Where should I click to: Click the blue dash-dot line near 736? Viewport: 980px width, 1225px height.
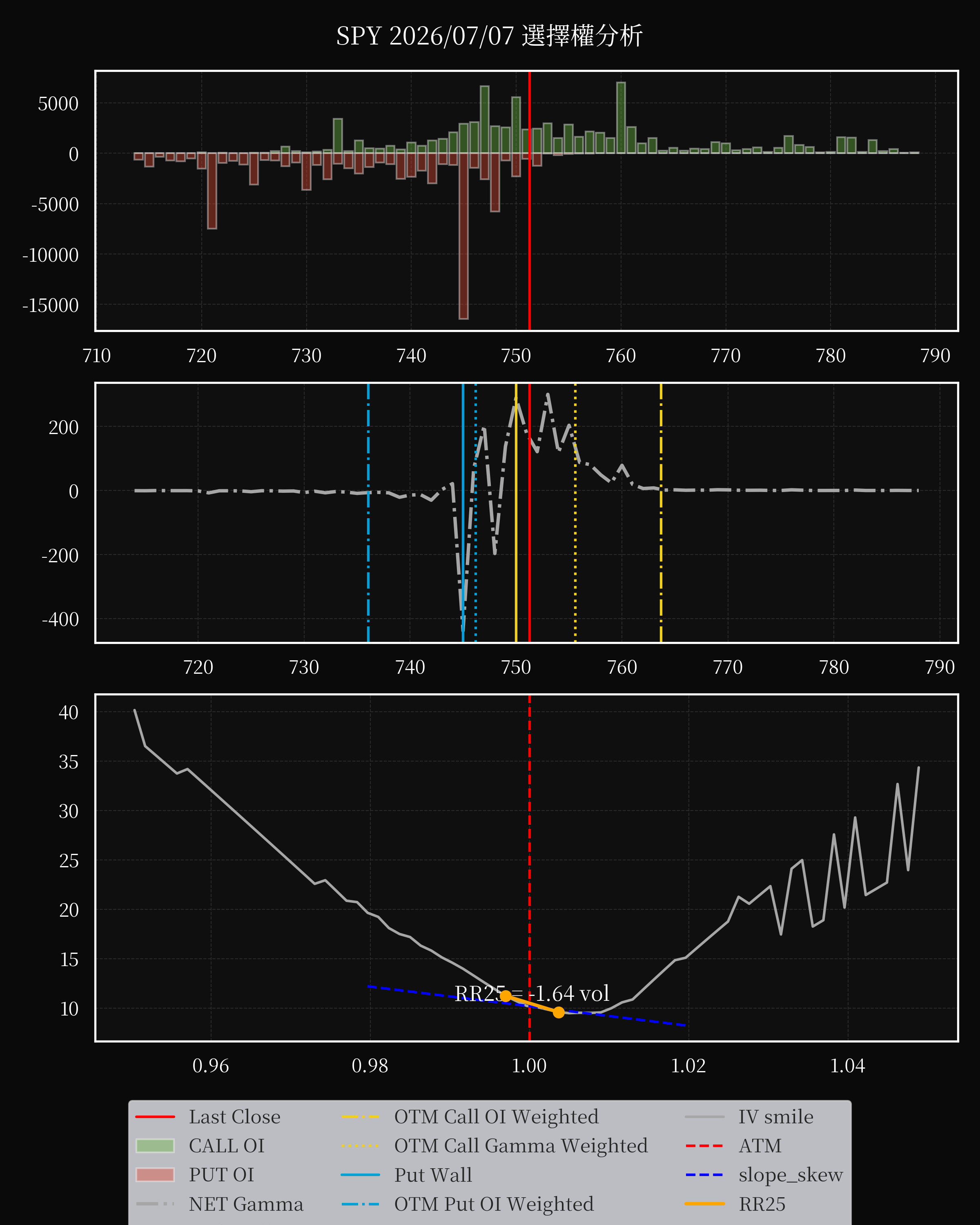point(368,513)
